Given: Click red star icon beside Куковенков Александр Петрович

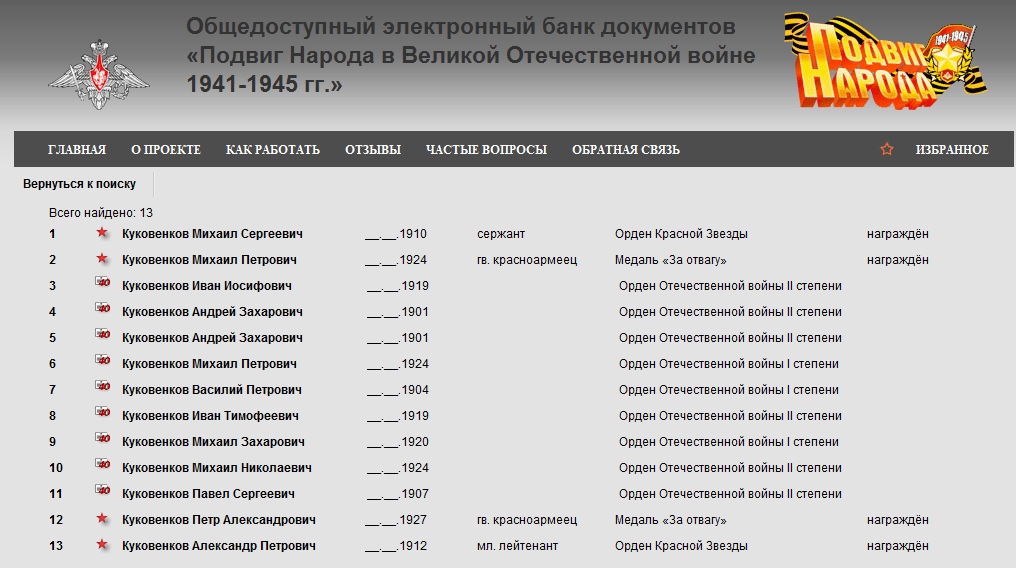Looking at the screenshot, I should (101, 545).
